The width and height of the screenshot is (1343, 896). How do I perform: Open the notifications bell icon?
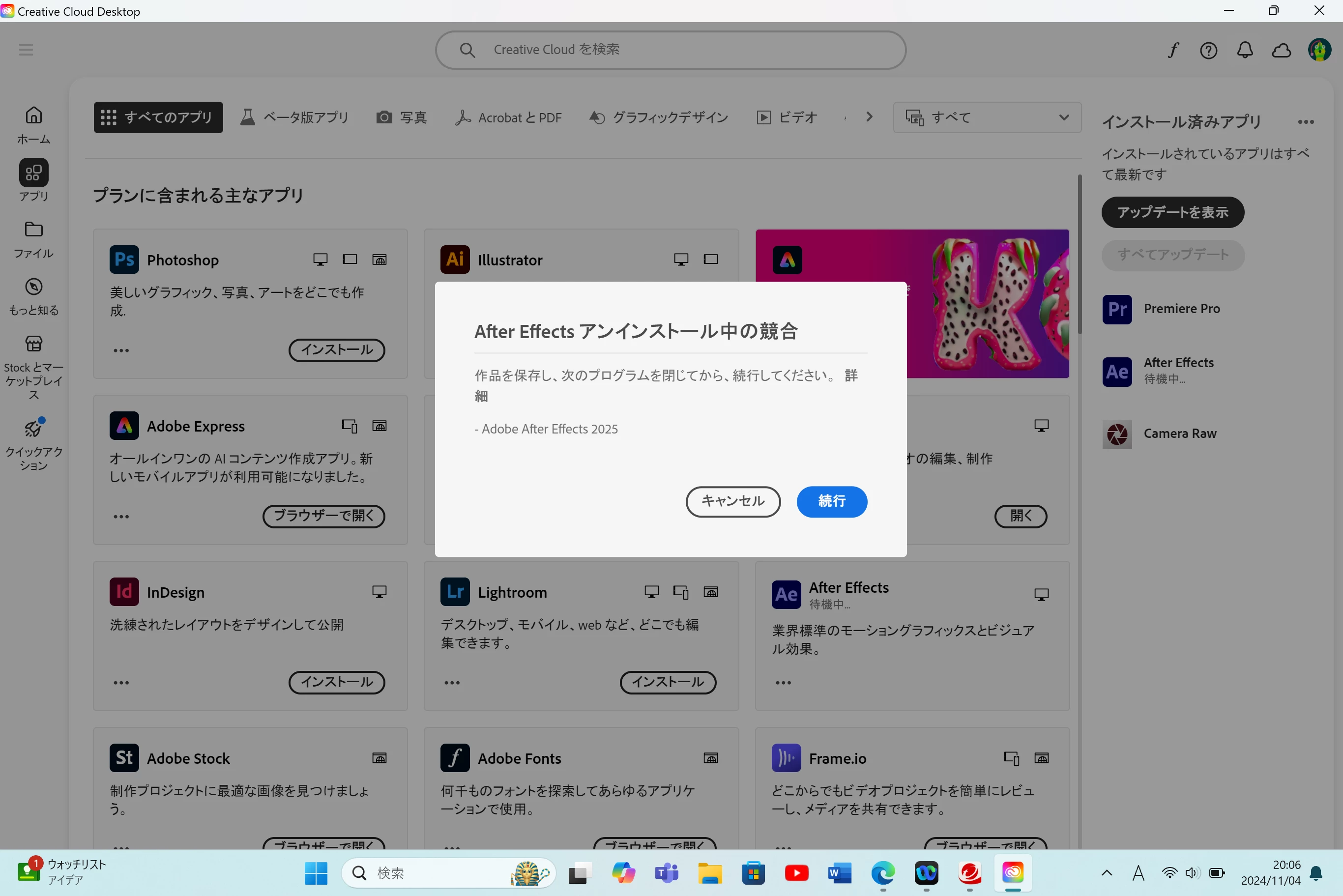point(1245,50)
